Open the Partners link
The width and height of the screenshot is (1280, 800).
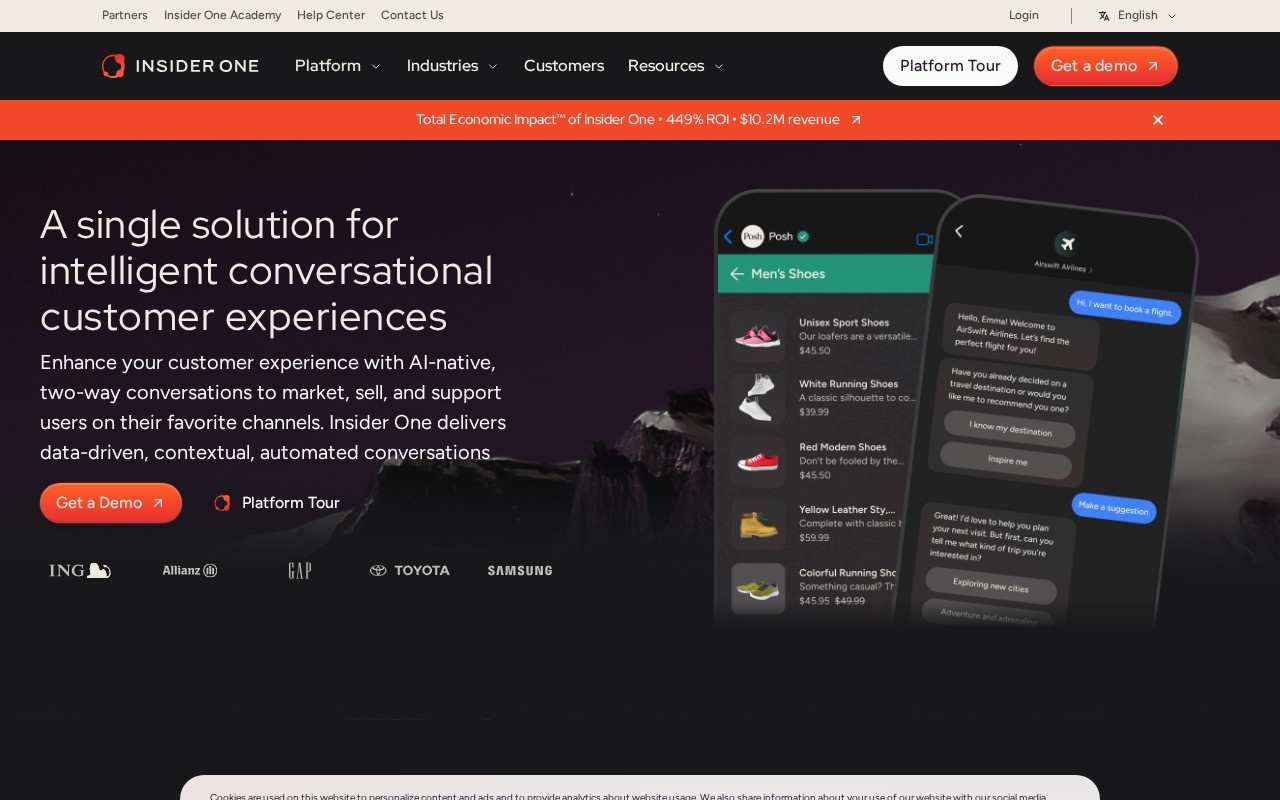click(125, 15)
